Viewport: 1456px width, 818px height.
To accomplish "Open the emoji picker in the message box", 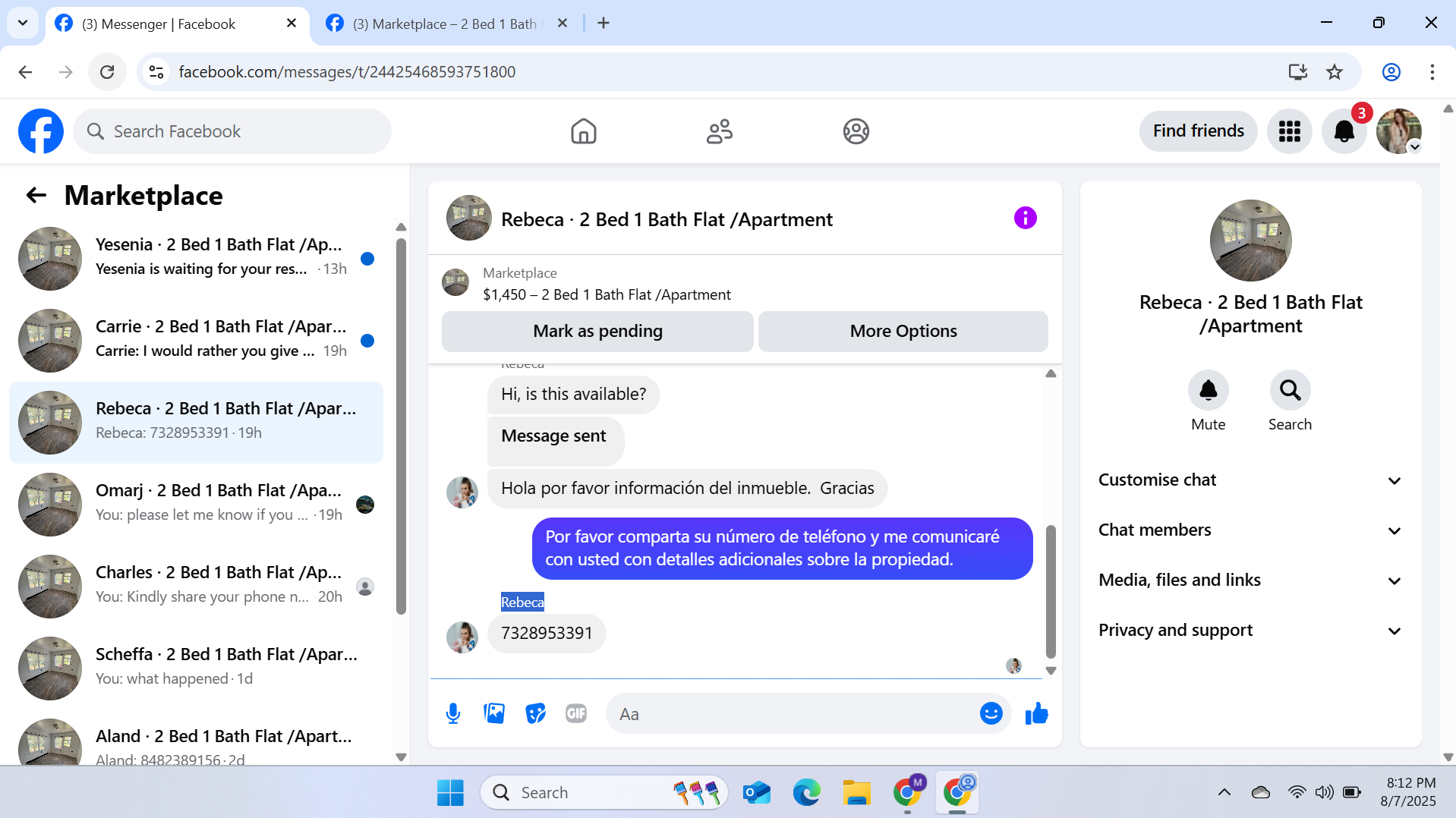I will click(x=991, y=713).
